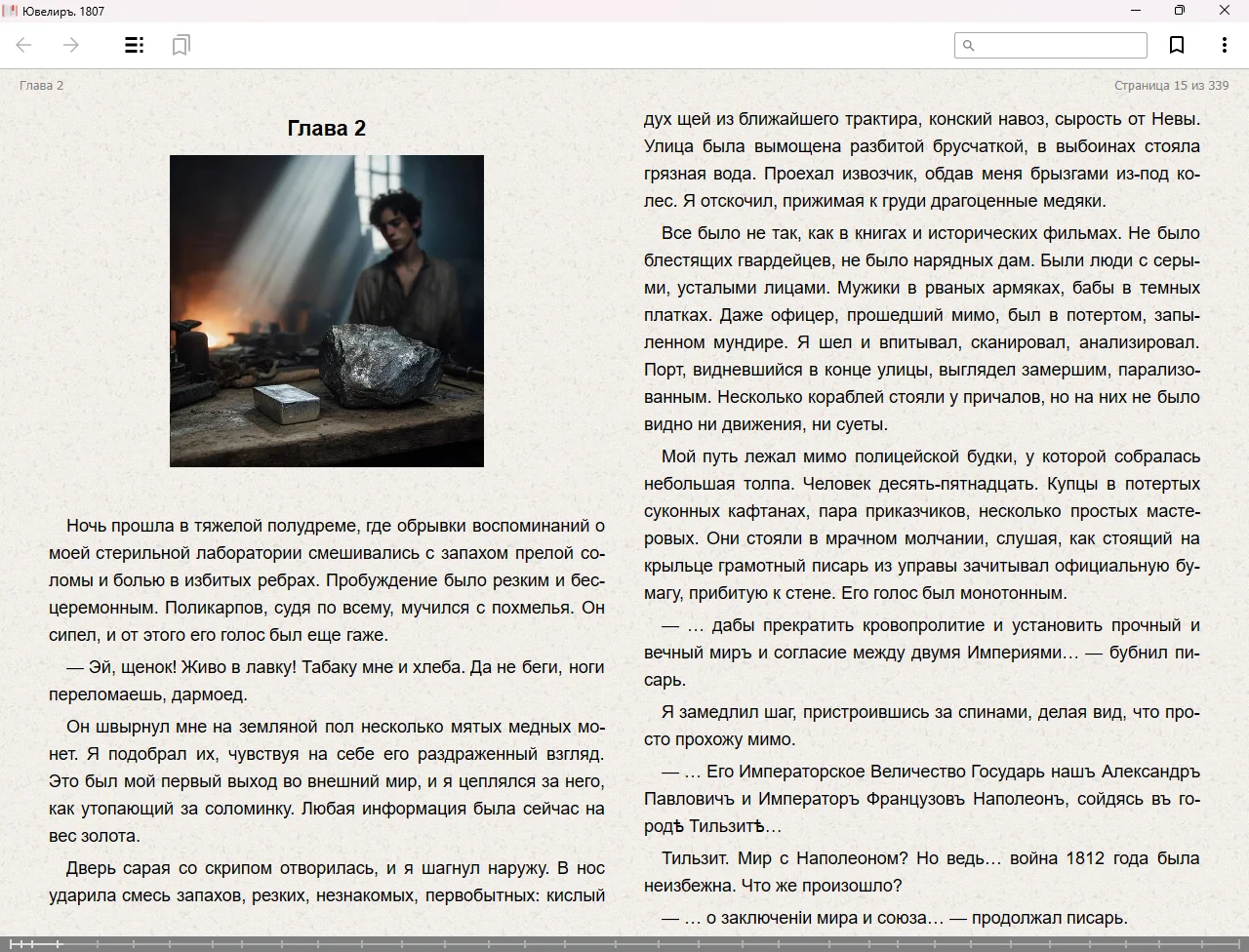Close the 'Ювелиръ. 1807' window
1249x952 pixels.
pos(1225,11)
